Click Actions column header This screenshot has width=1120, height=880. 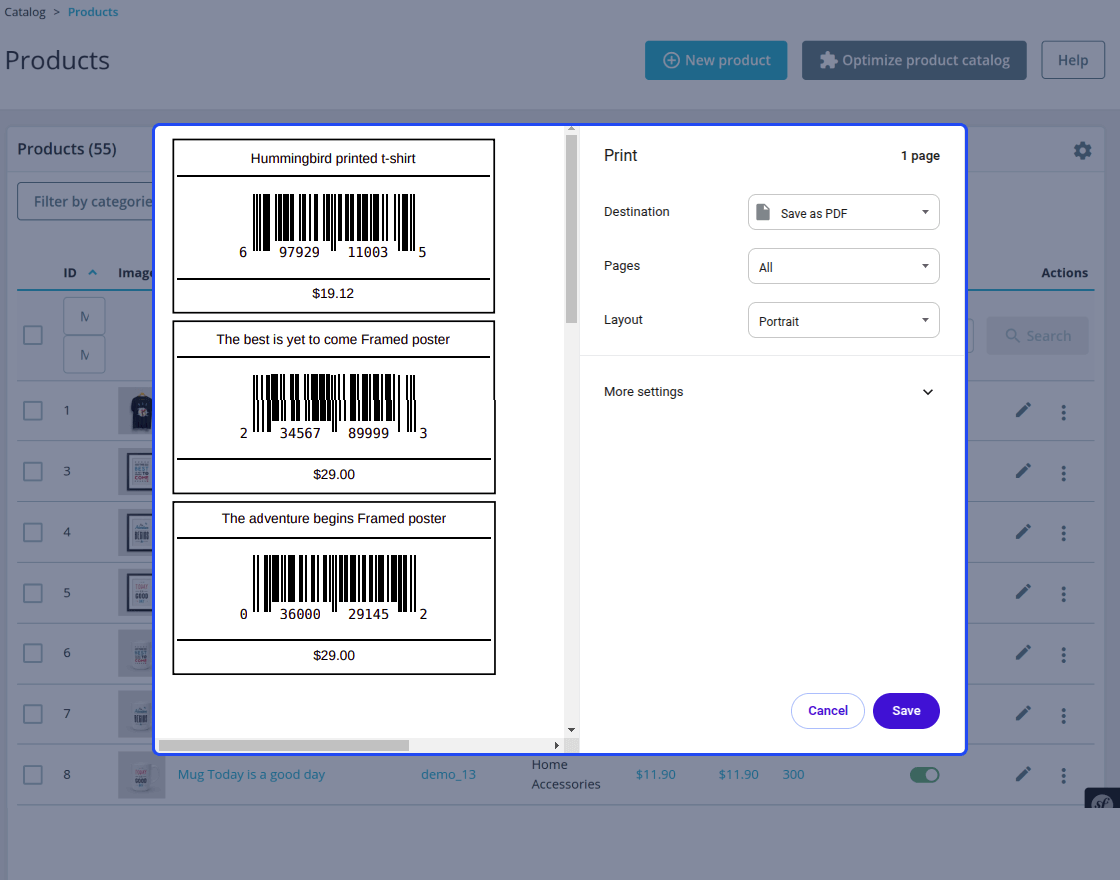1064,273
